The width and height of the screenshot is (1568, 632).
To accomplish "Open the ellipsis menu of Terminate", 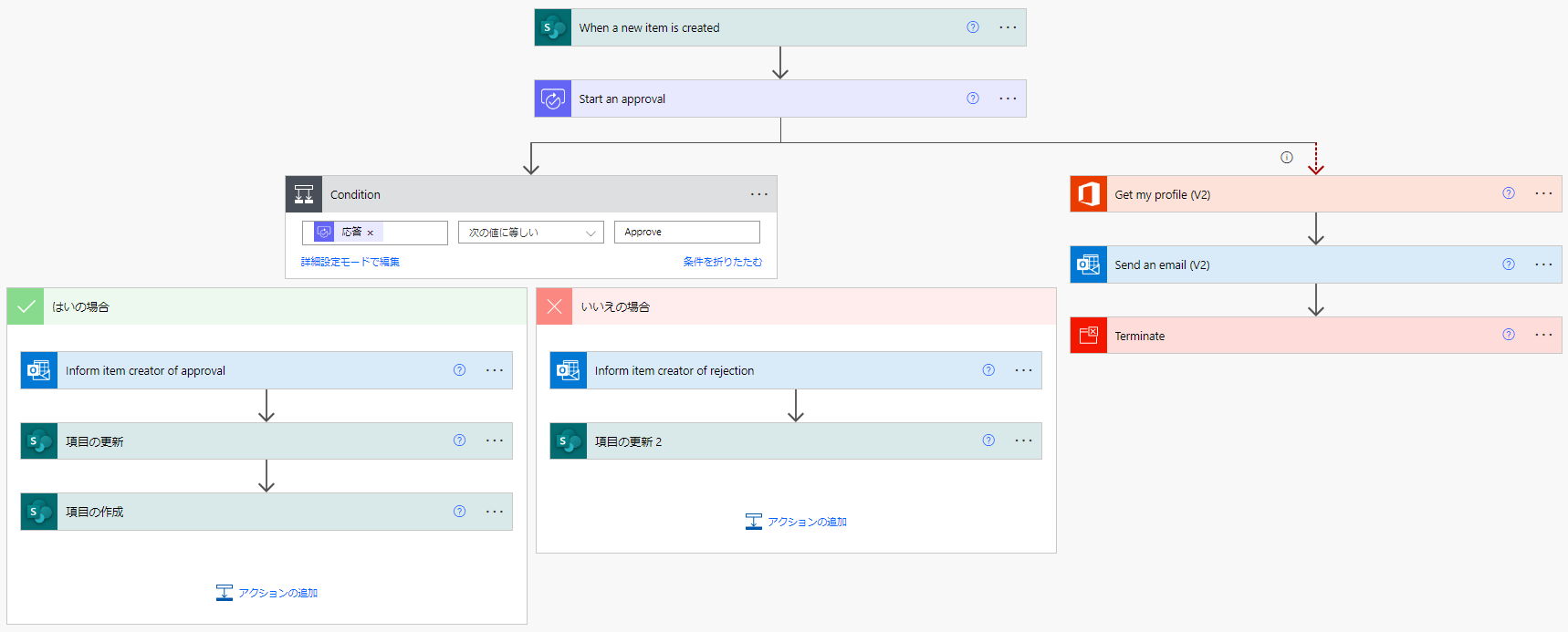I will tap(1543, 335).
